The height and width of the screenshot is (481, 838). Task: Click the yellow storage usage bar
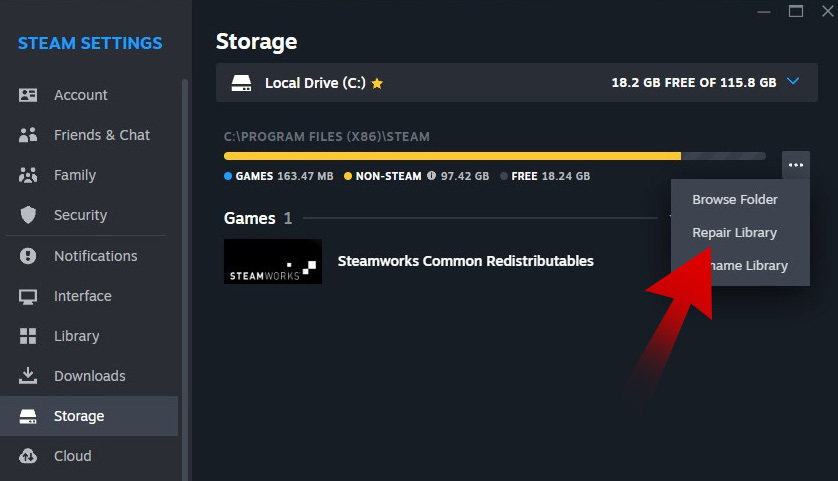[x=452, y=156]
